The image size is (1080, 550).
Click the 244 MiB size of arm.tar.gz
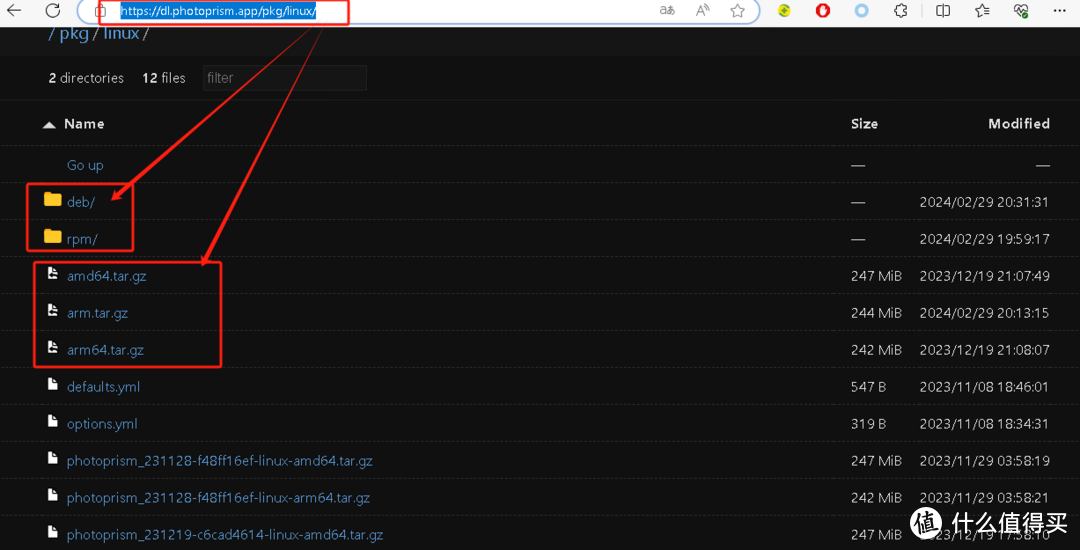pos(876,313)
